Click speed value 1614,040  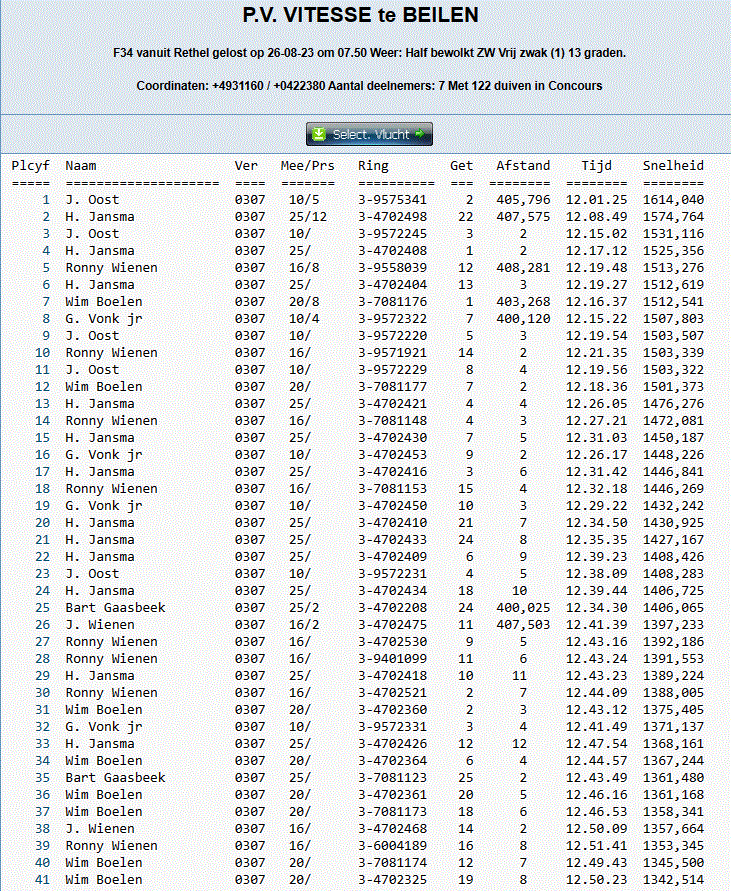coord(674,200)
